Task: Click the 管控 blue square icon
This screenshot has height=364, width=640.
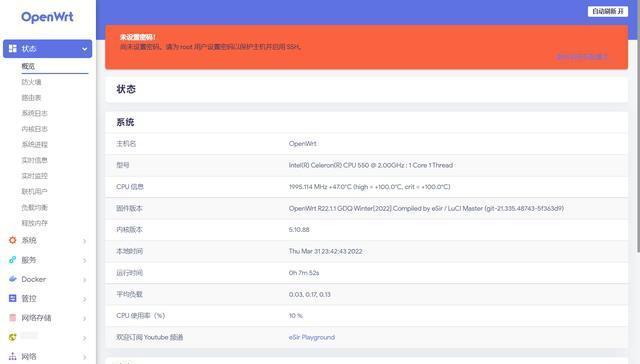Action: (13, 298)
